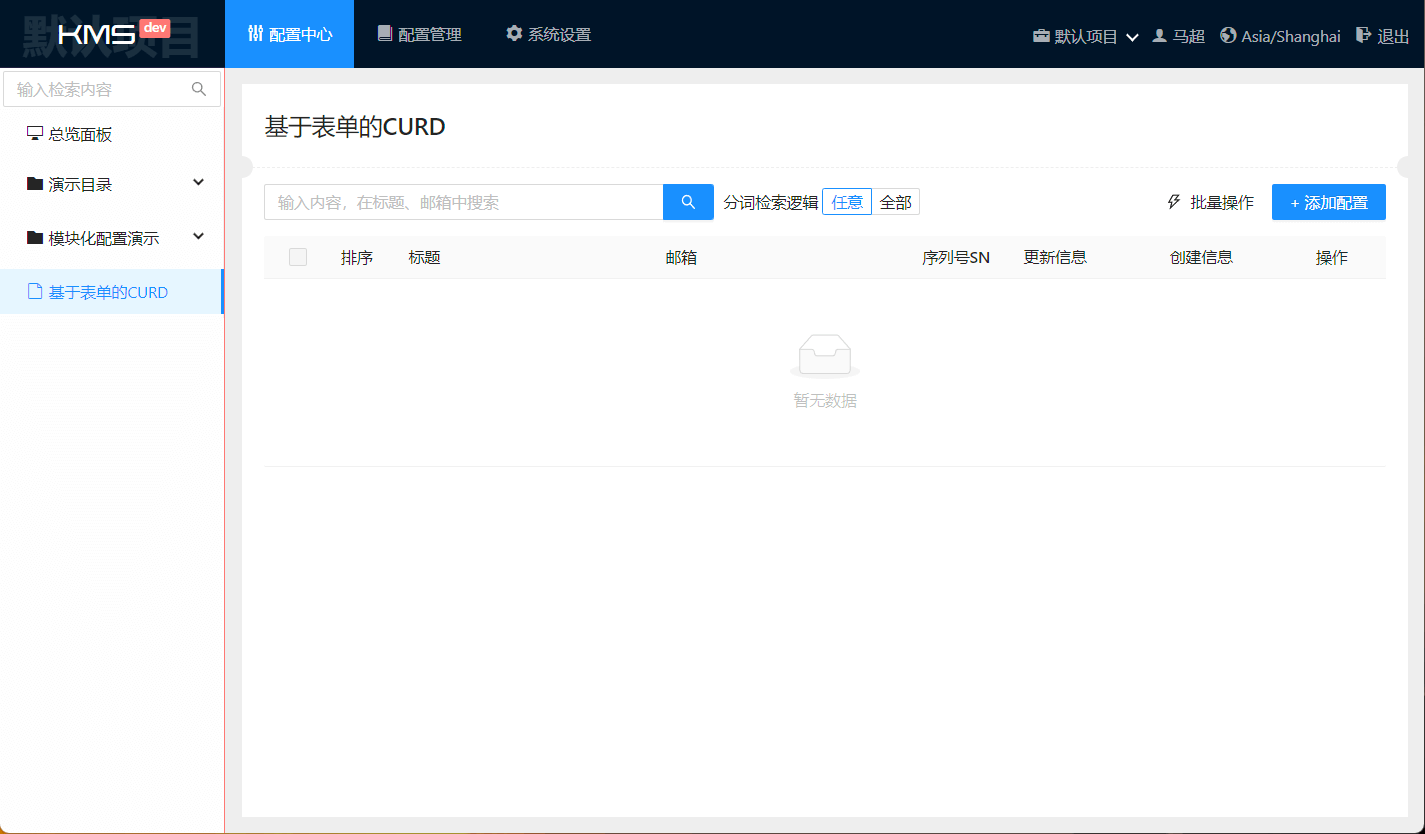
Task: Click the lightning icon for 批量操作
Action: (1175, 202)
